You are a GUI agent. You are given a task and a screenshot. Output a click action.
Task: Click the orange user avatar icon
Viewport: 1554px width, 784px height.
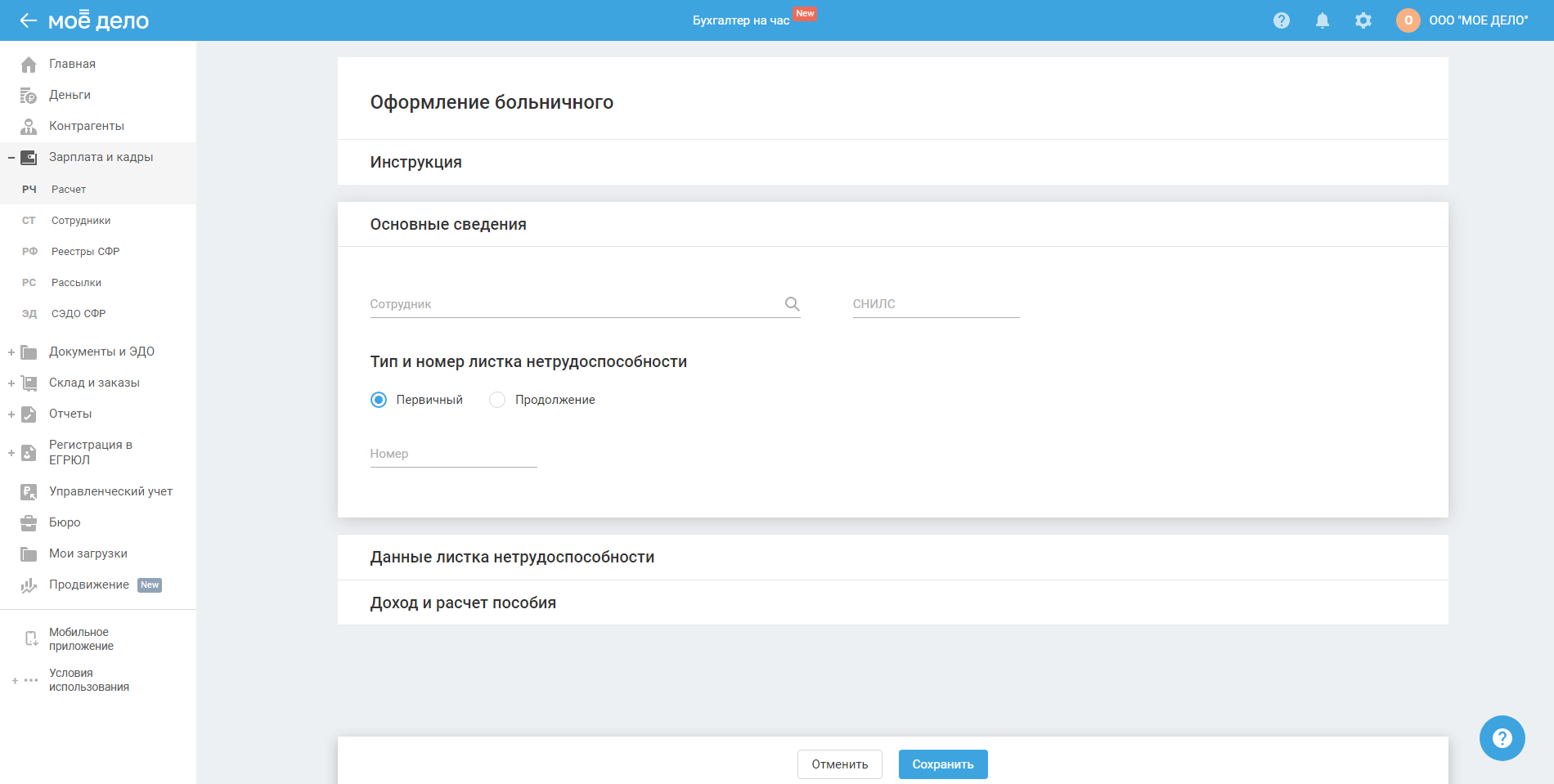pyautogui.click(x=1408, y=20)
